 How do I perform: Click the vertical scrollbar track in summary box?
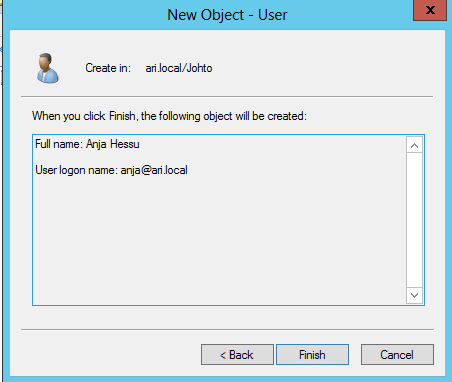pyautogui.click(x=414, y=220)
